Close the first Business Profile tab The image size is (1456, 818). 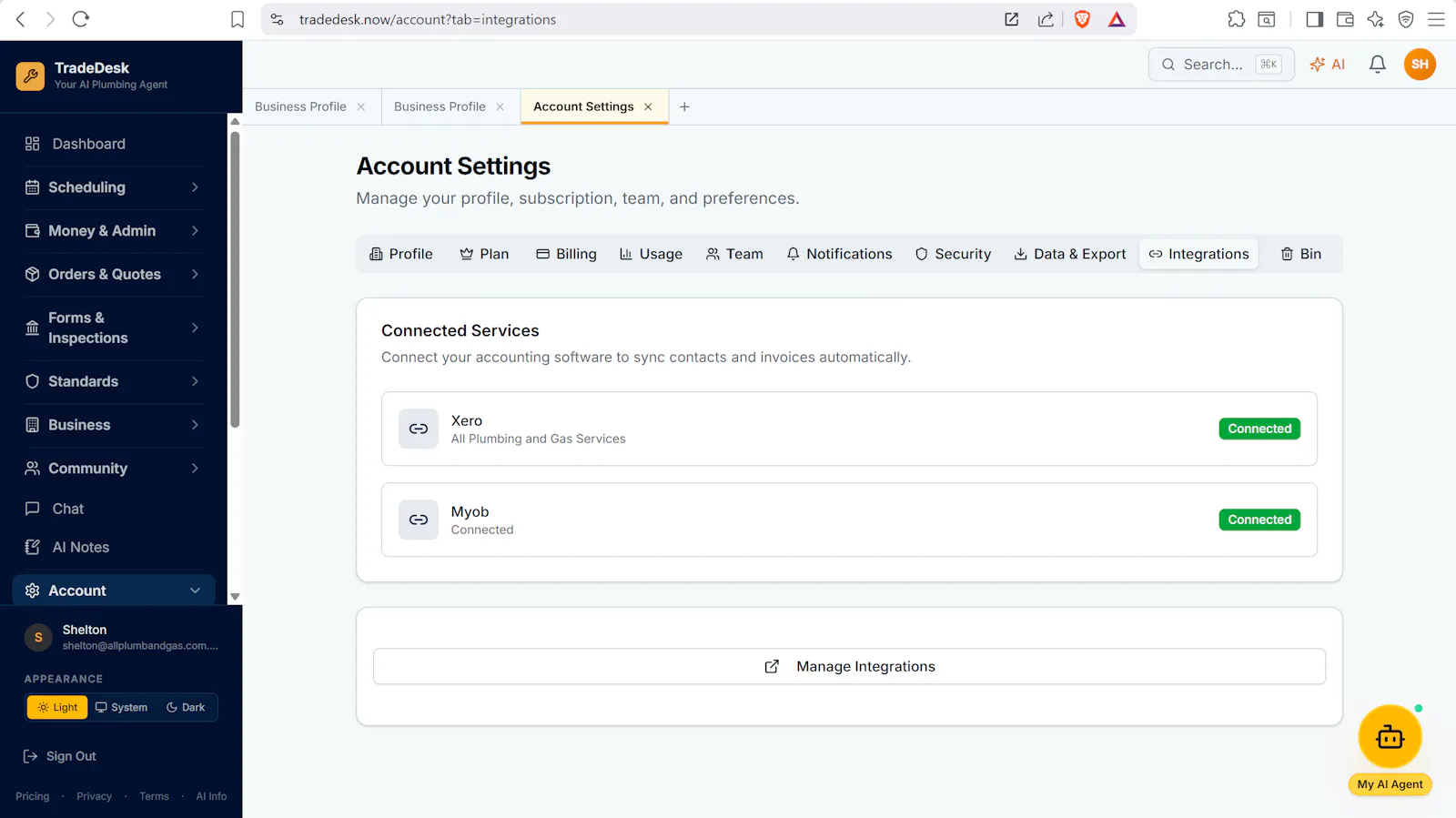point(361,106)
